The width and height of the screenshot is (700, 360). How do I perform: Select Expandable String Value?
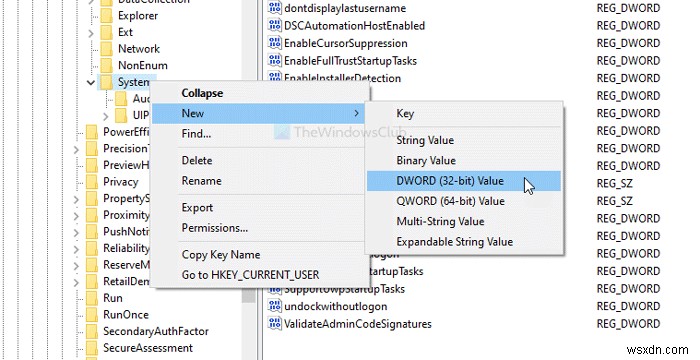click(464, 242)
